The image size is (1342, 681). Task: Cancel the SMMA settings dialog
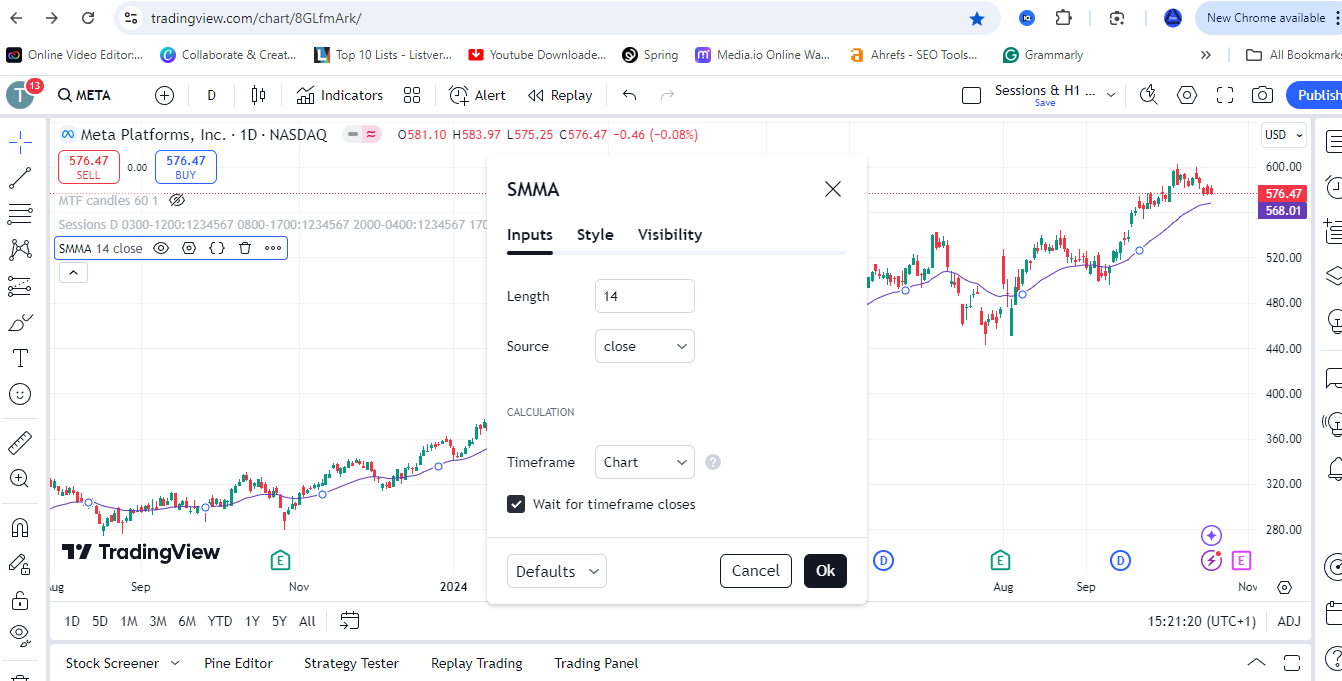pos(755,571)
